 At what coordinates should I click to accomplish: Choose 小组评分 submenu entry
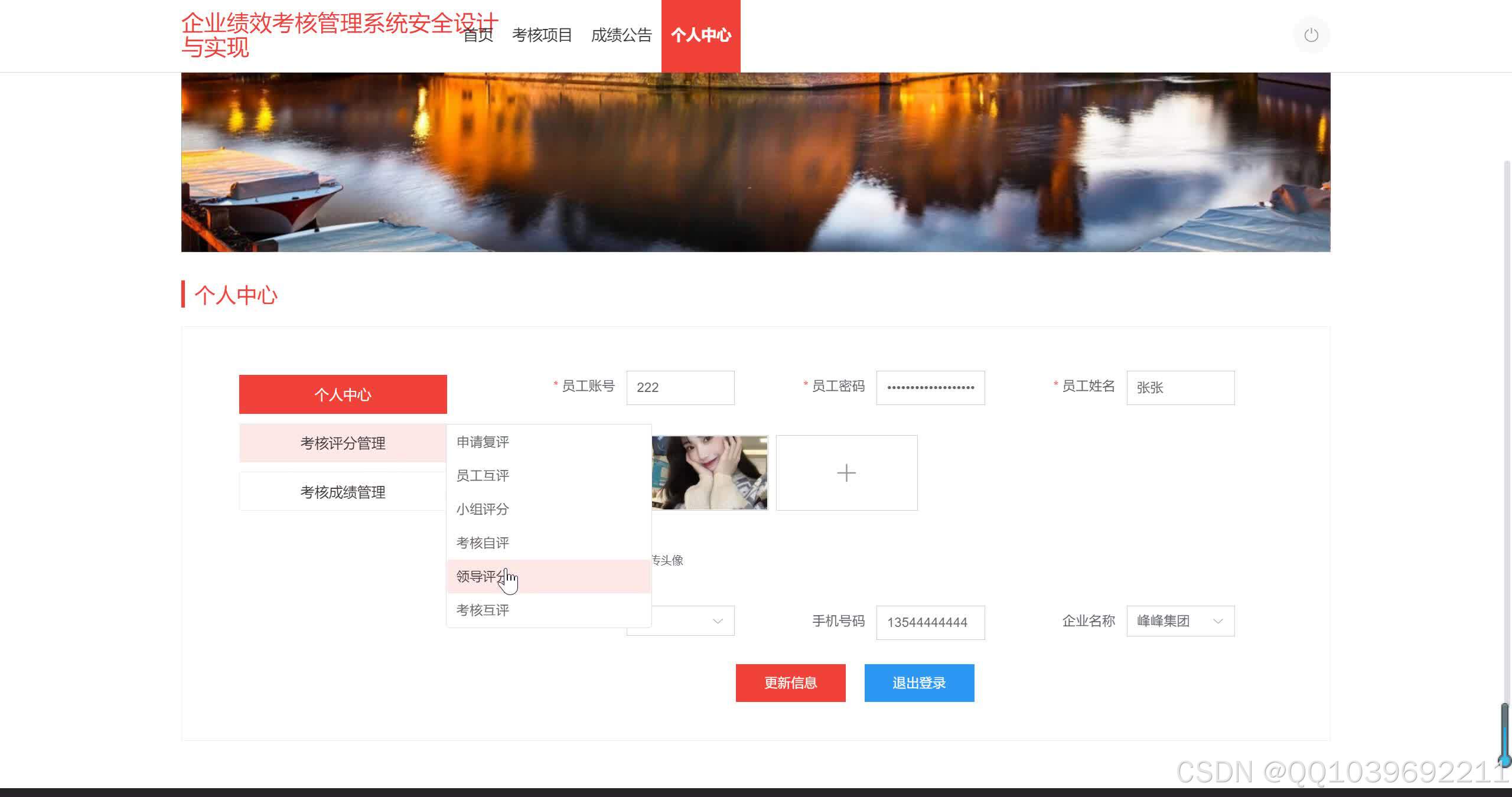(483, 509)
